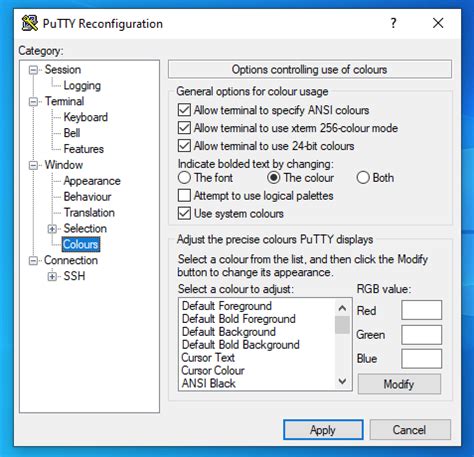This screenshot has height=457, width=474.
Task: Select Default Background in colour list
Action: (x=229, y=332)
